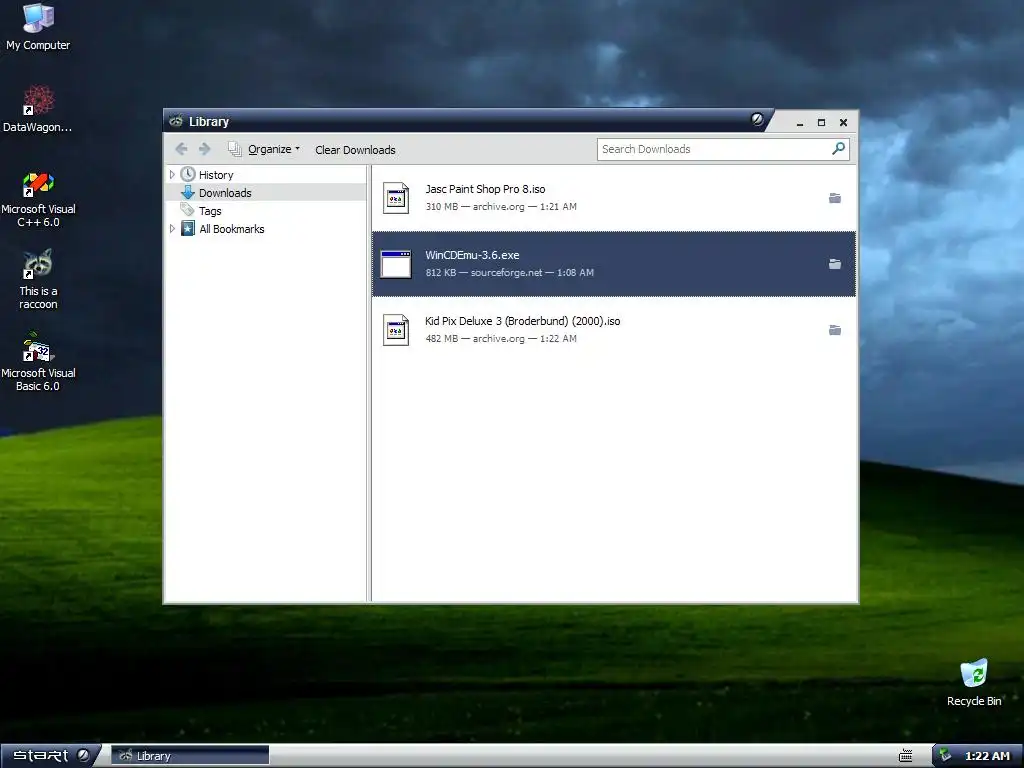Open containing folder for Kid Pix Deluxe 3
1024x768 pixels.
point(835,330)
